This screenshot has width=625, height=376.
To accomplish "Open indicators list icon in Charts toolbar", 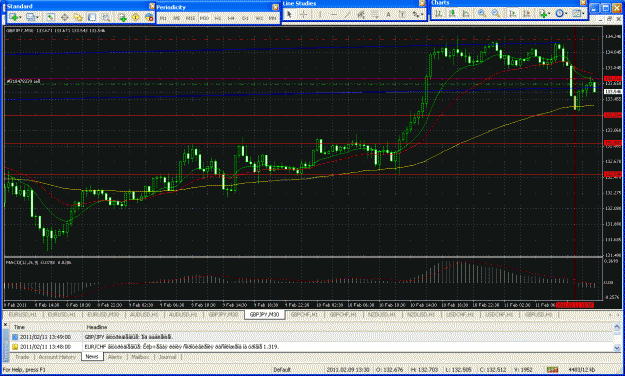I will 543,14.
